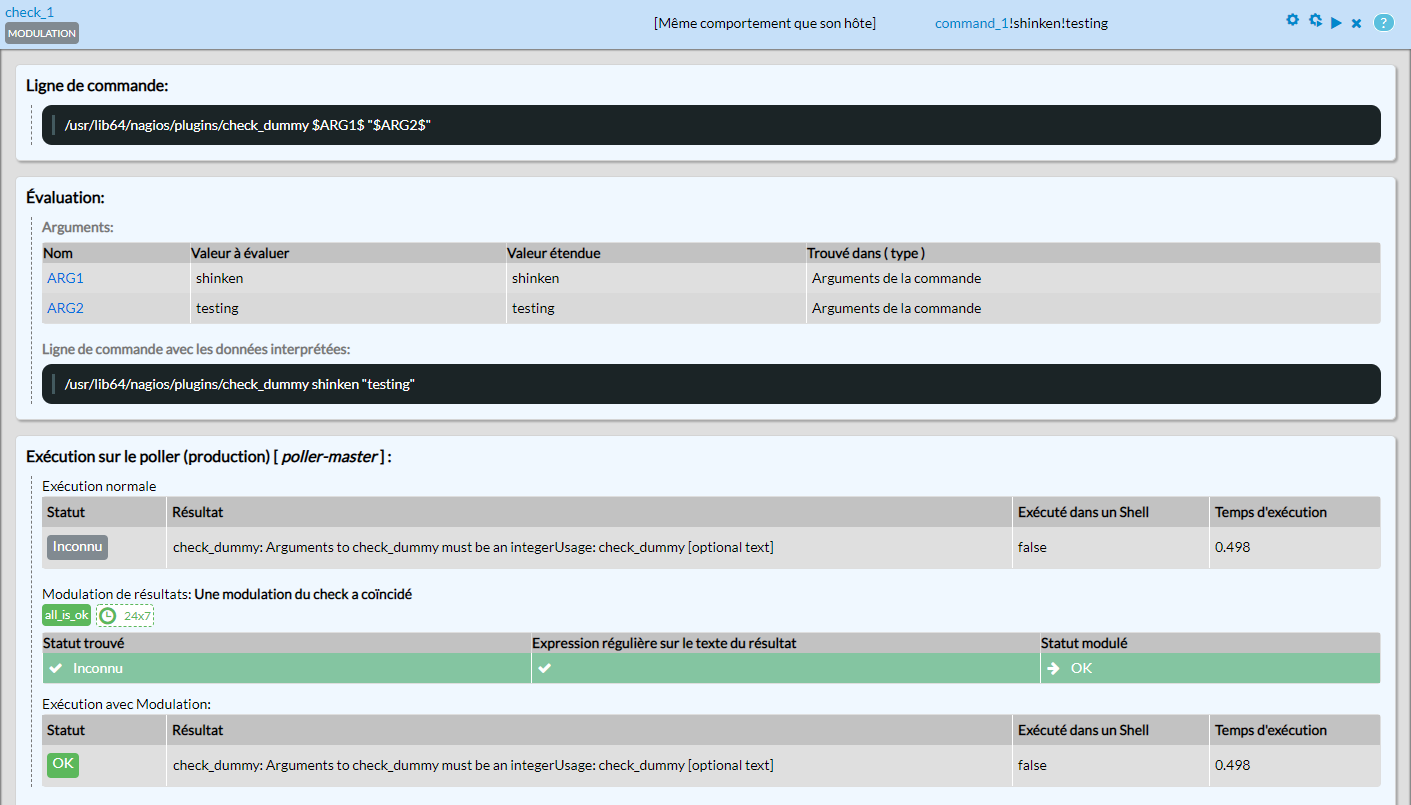
Task: Click the arrow icon before modulated OK status
Action: pyautogui.click(x=1053, y=668)
